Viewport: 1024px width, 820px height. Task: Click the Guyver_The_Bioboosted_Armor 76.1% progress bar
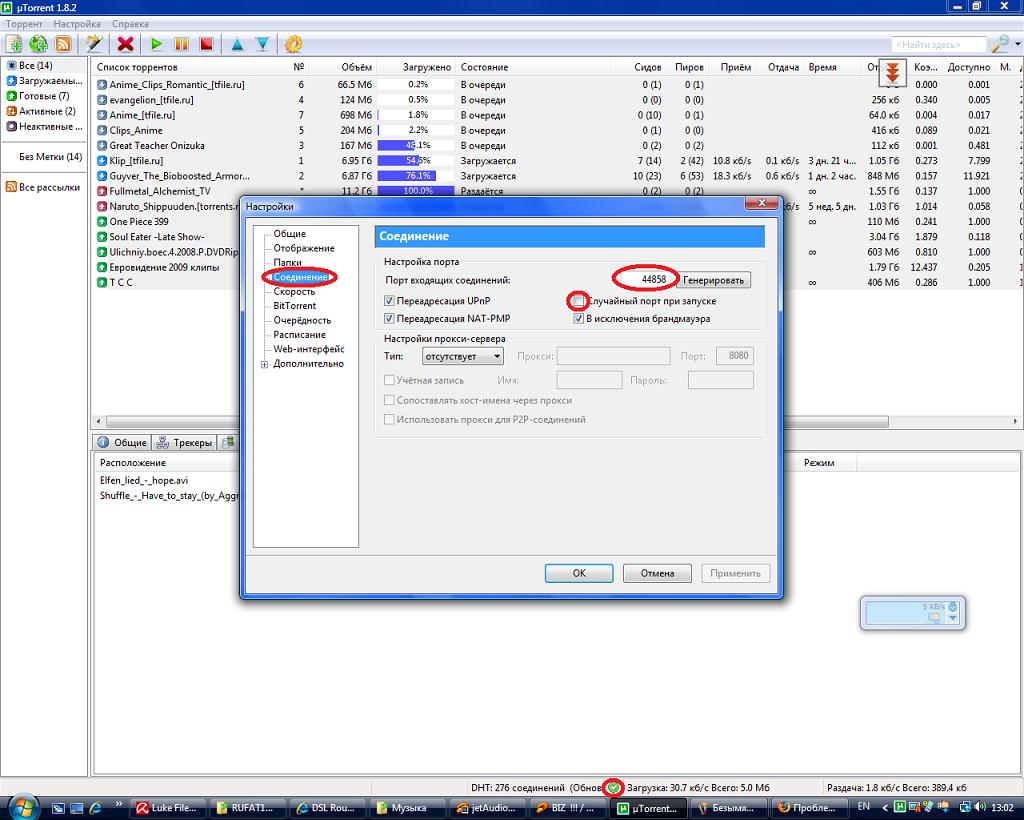coord(416,176)
